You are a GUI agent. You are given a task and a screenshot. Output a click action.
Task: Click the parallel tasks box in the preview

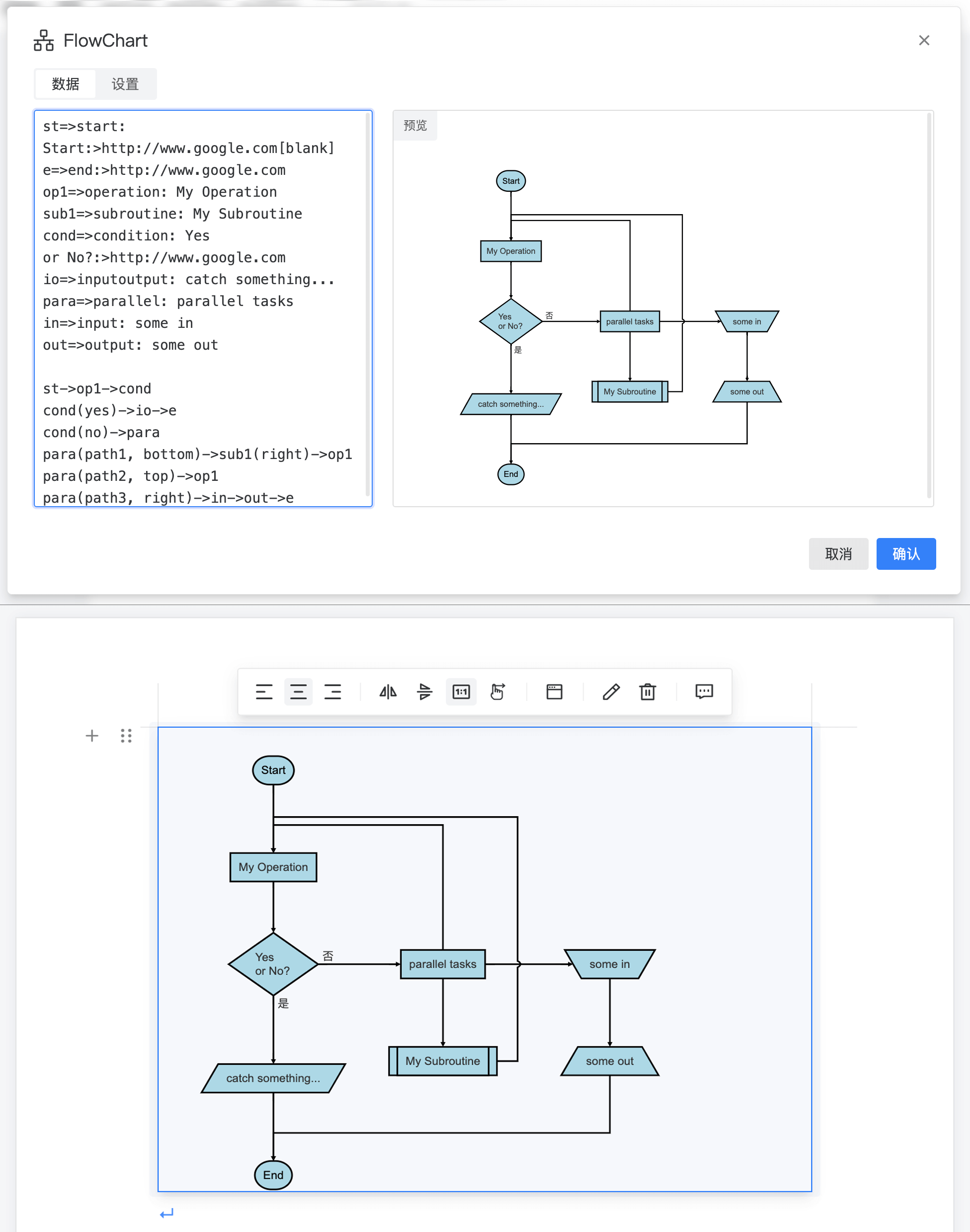pos(630,321)
